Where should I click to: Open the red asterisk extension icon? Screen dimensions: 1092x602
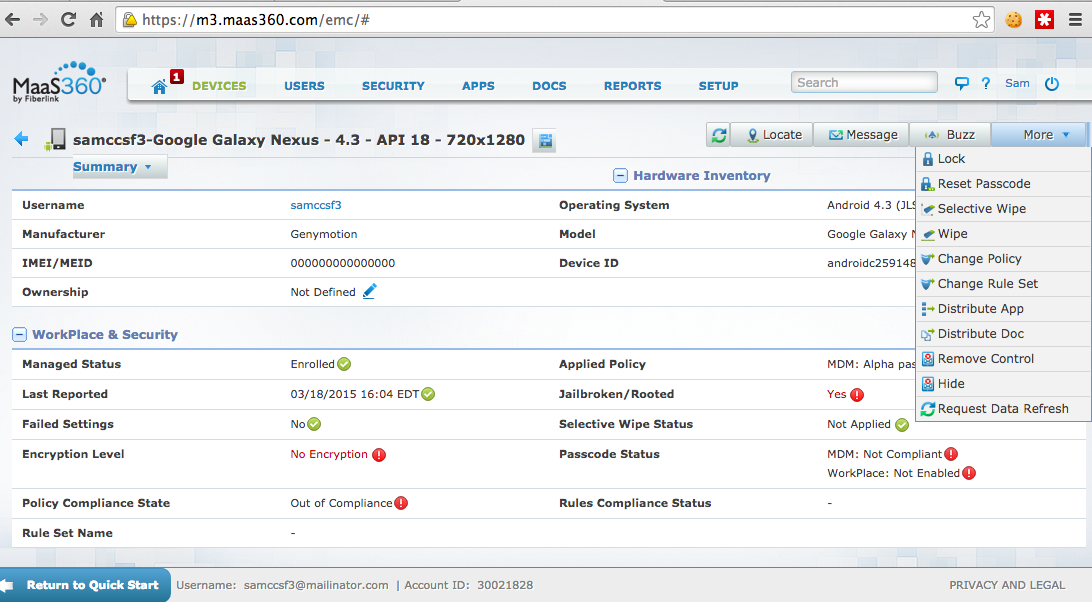pos(1044,20)
